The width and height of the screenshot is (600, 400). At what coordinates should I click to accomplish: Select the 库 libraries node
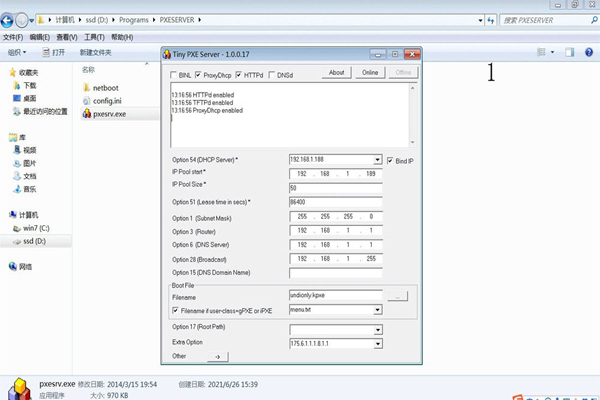18,137
